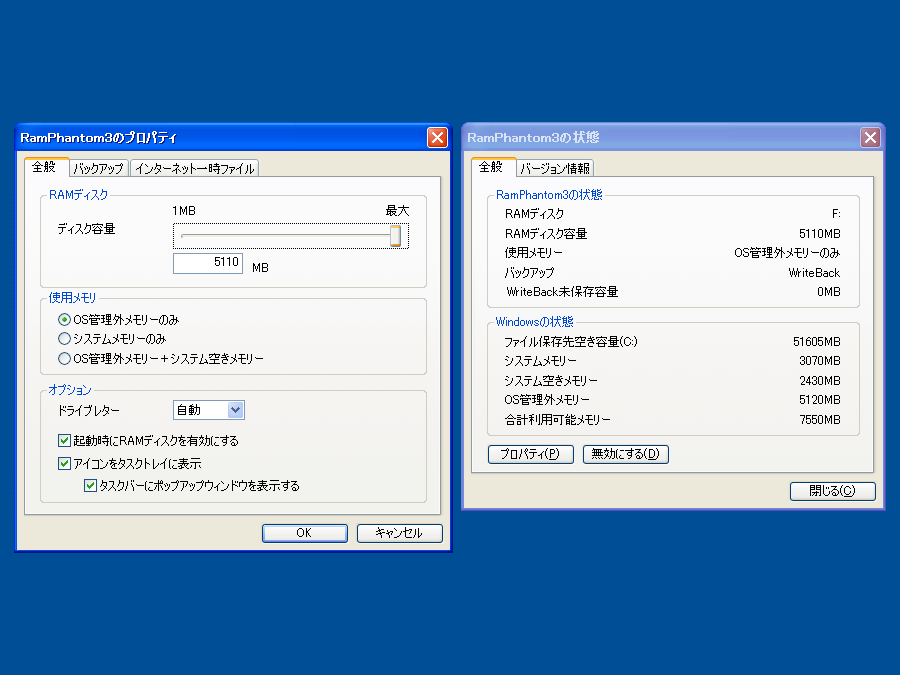Image resolution: width=900 pixels, height=675 pixels.
Task: Click the disk capacity MB input field
Action: [x=208, y=263]
